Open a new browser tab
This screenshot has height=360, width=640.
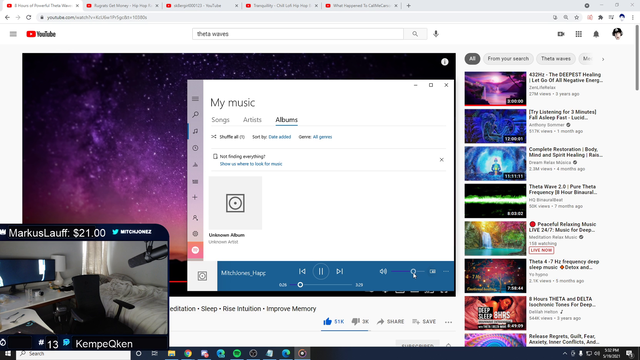coord(409,6)
